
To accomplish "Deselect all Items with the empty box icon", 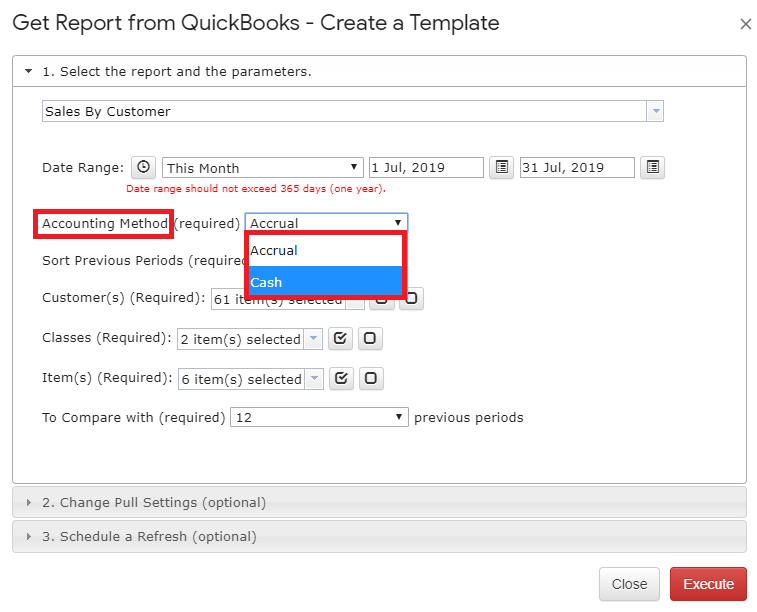I will (371, 378).
